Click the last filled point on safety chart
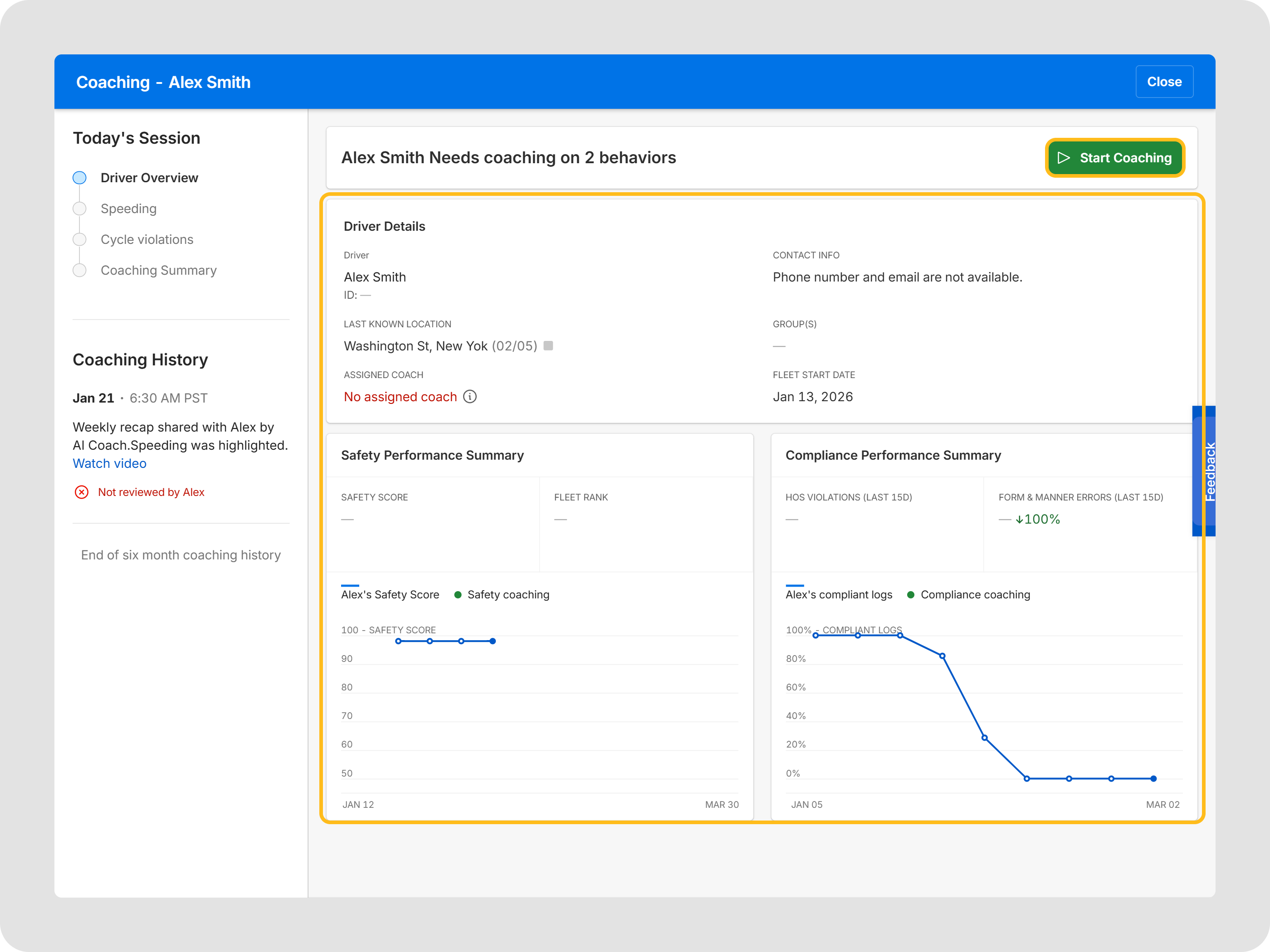This screenshot has height=952, width=1270. pyautogui.click(x=493, y=641)
